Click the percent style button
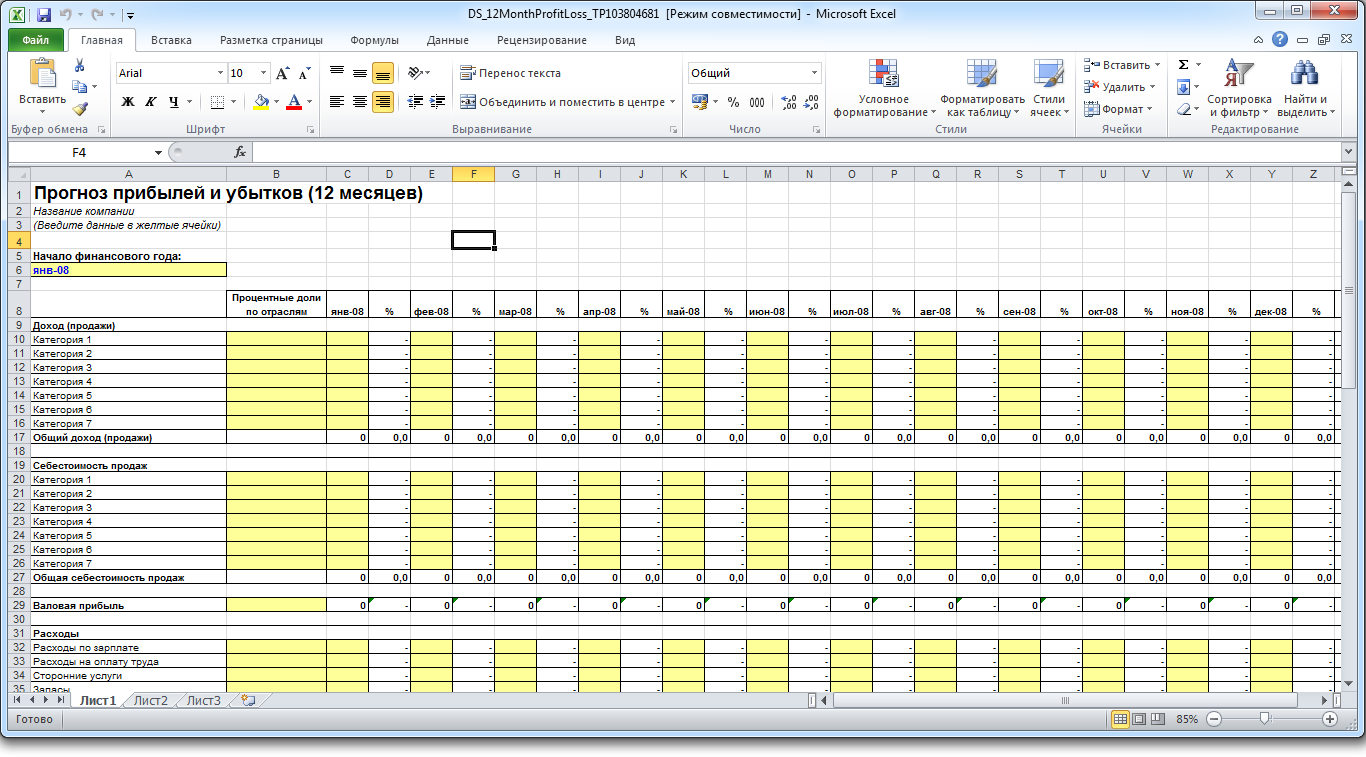Viewport: 1366px width, 757px height. click(x=733, y=102)
